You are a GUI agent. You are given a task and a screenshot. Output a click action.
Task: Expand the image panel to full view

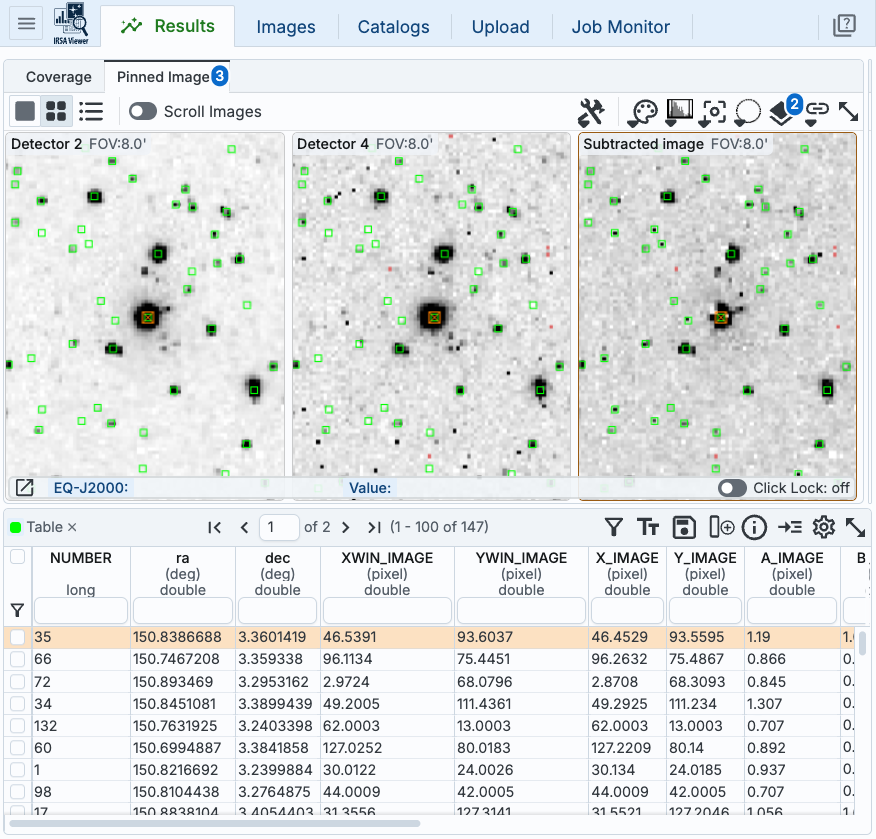click(x=848, y=111)
